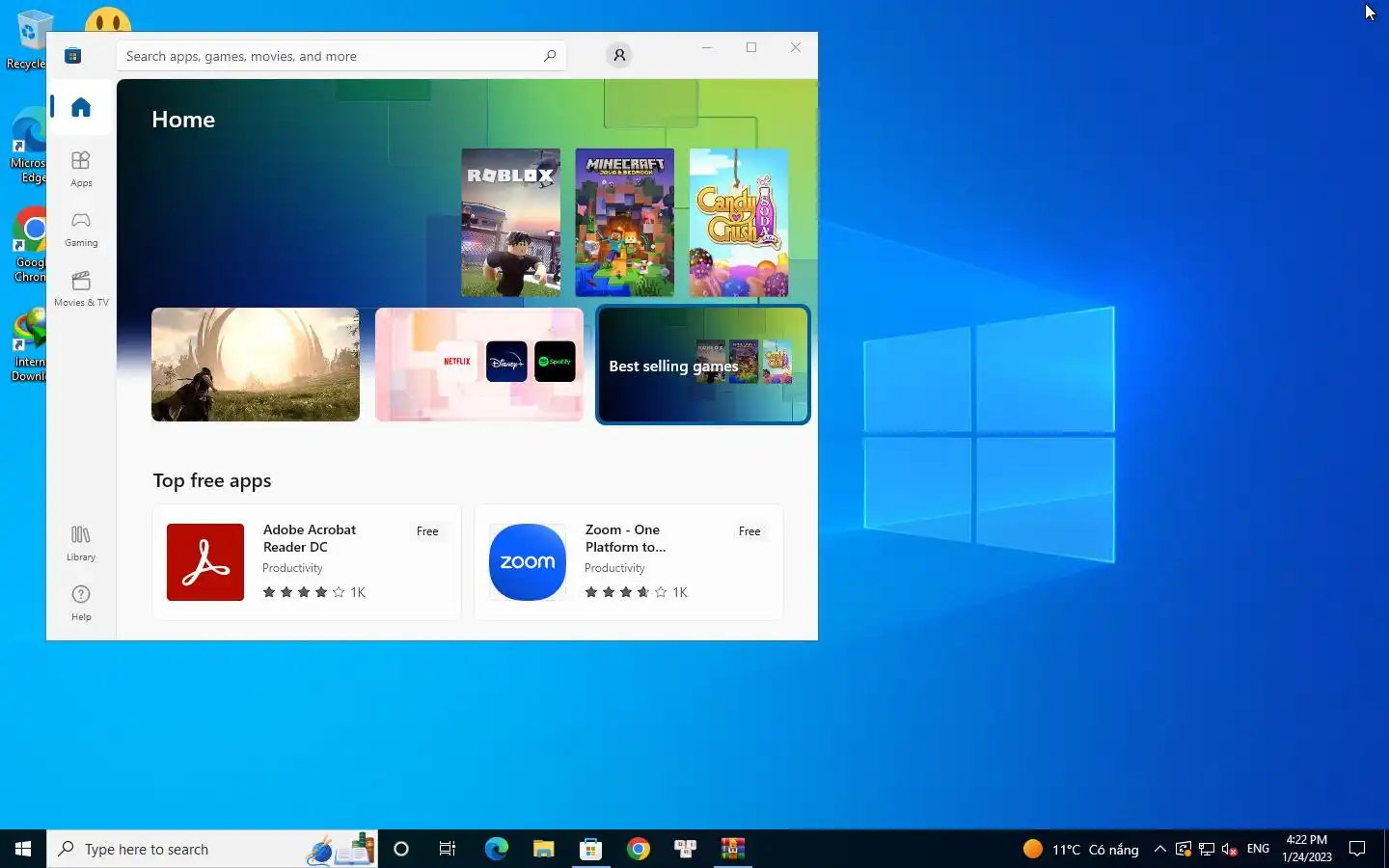Select Internet Download Manager desktop shortcut
This screenshot has width=1389, height=868.
pyautogui.click(x=28, y=345)
